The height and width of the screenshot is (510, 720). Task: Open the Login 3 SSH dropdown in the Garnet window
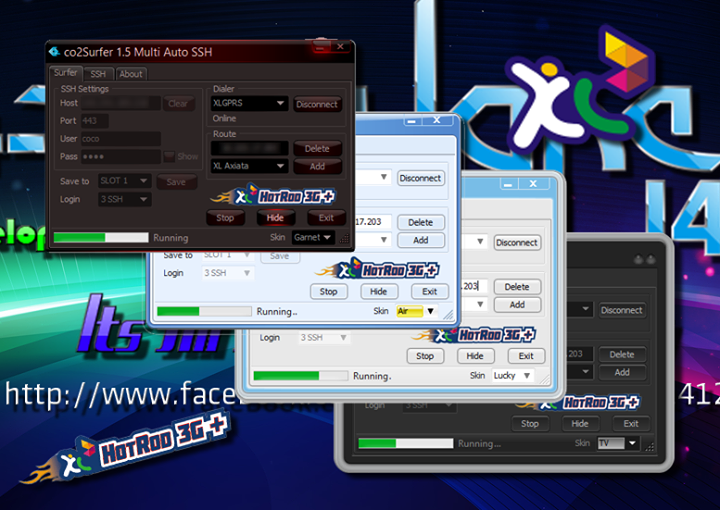(x=124, y=199)
